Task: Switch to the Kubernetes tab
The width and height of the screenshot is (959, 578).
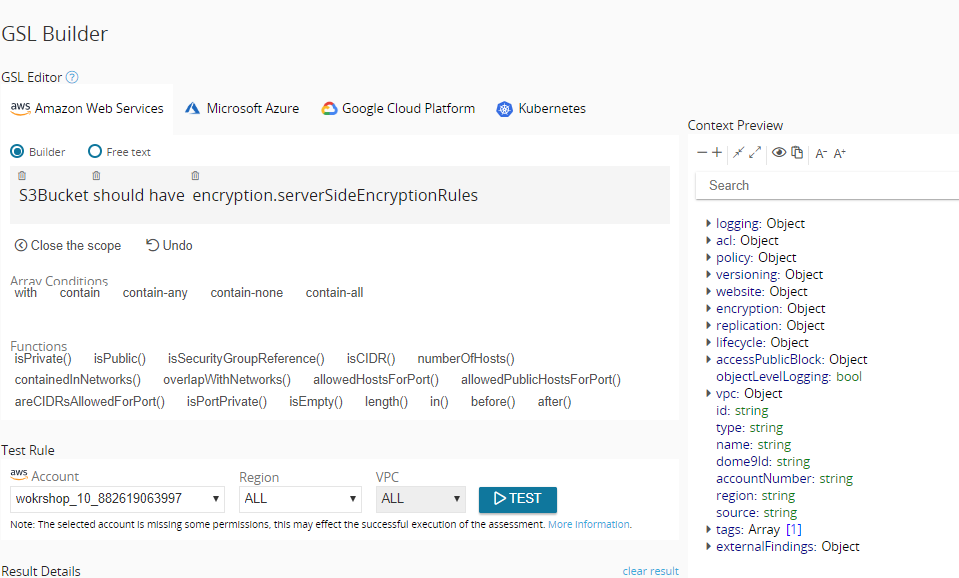Action: (541, 109)
